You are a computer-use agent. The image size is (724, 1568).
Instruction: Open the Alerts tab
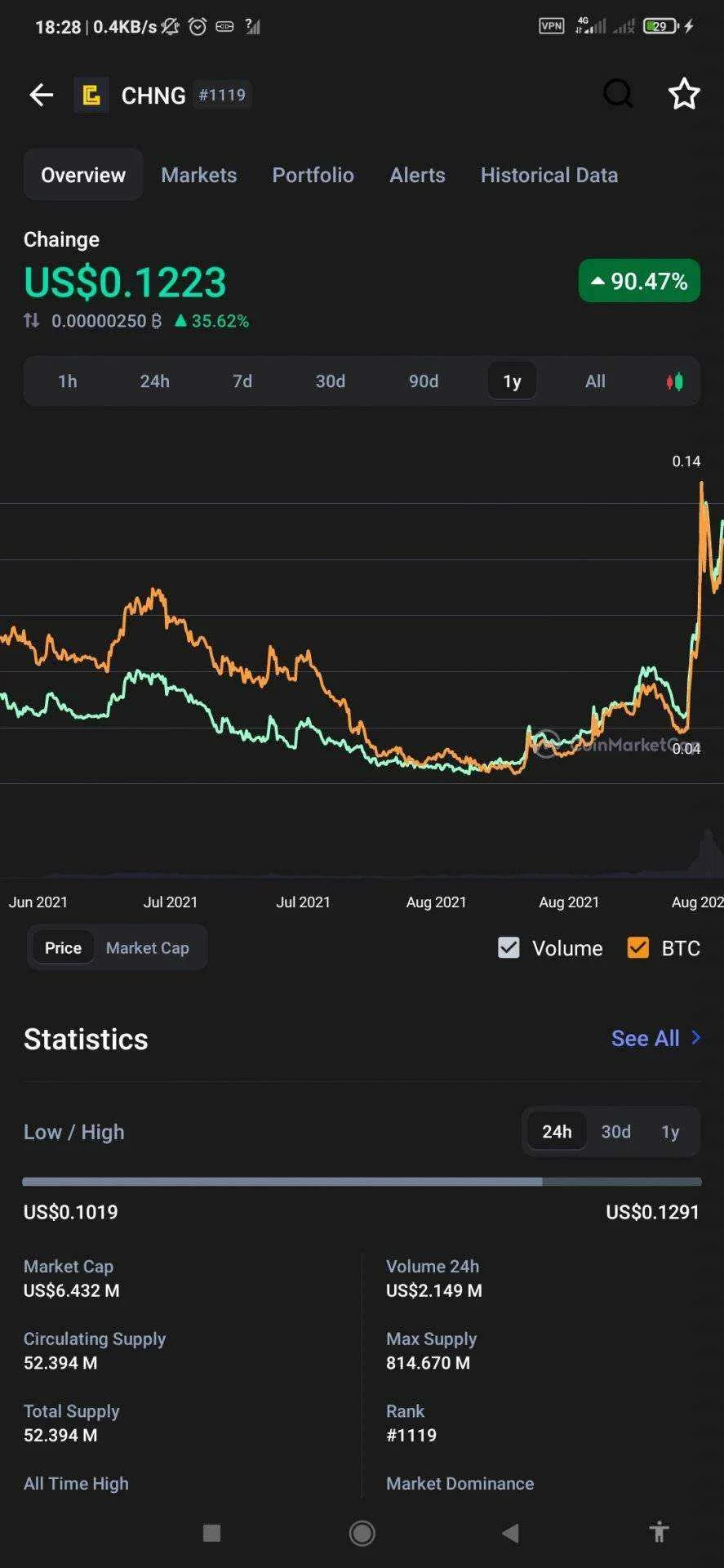tap(417, 175)
